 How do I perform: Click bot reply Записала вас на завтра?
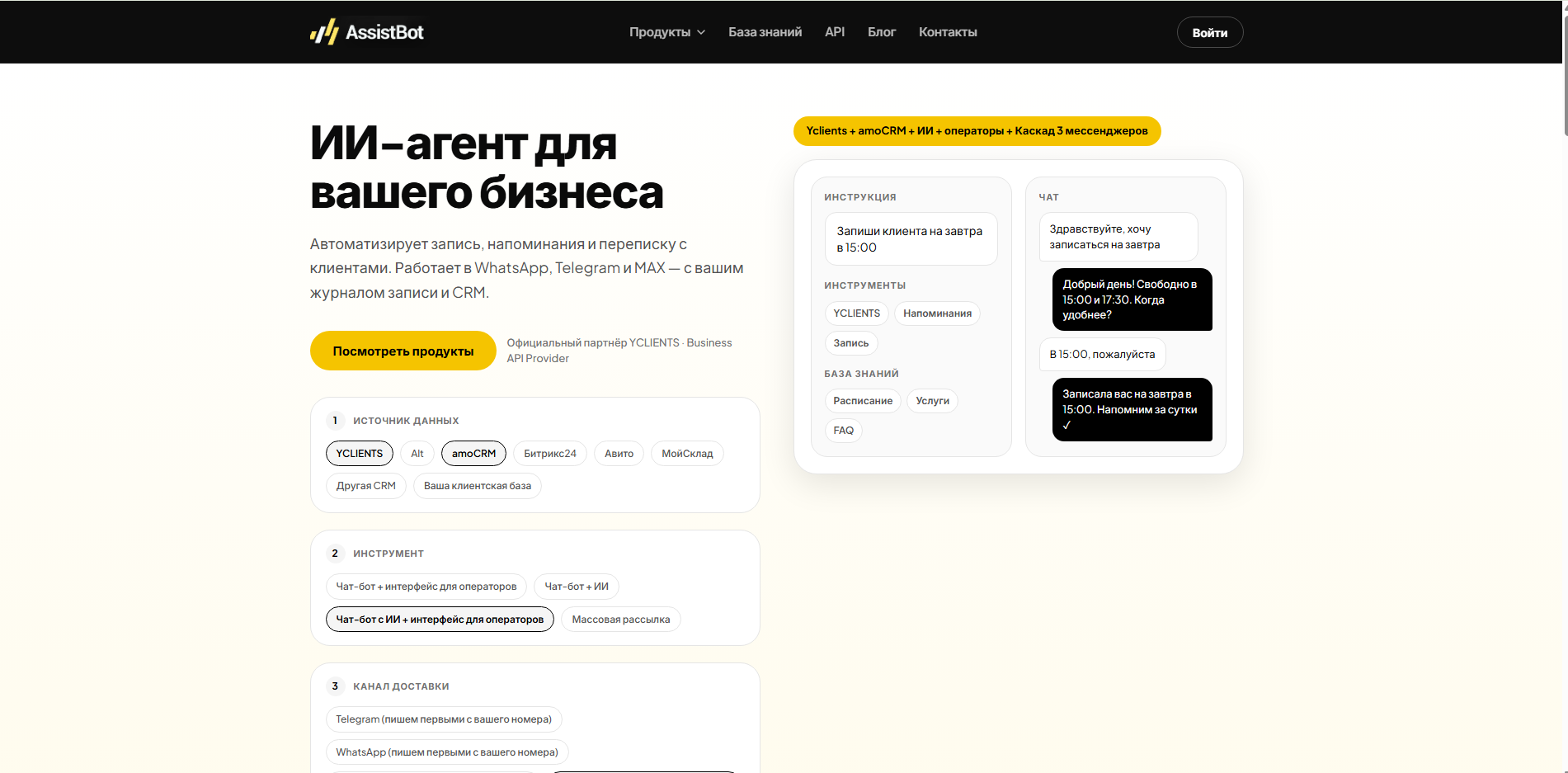(1132, 409)
